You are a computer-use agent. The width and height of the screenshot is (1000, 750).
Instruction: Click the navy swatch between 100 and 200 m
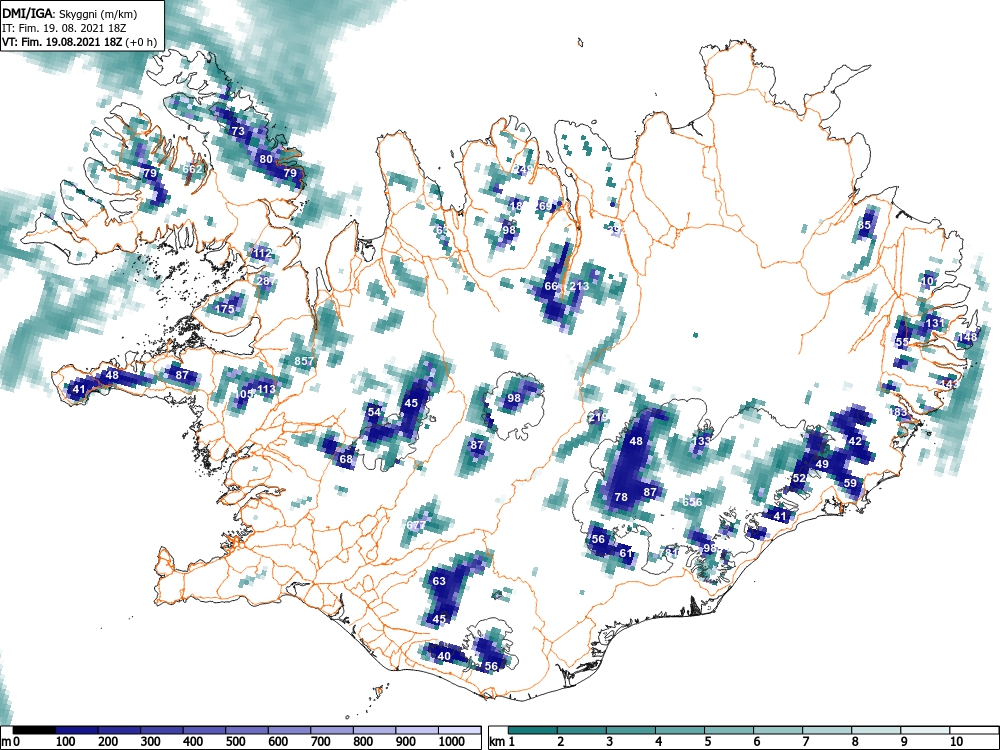pos(77,730)
